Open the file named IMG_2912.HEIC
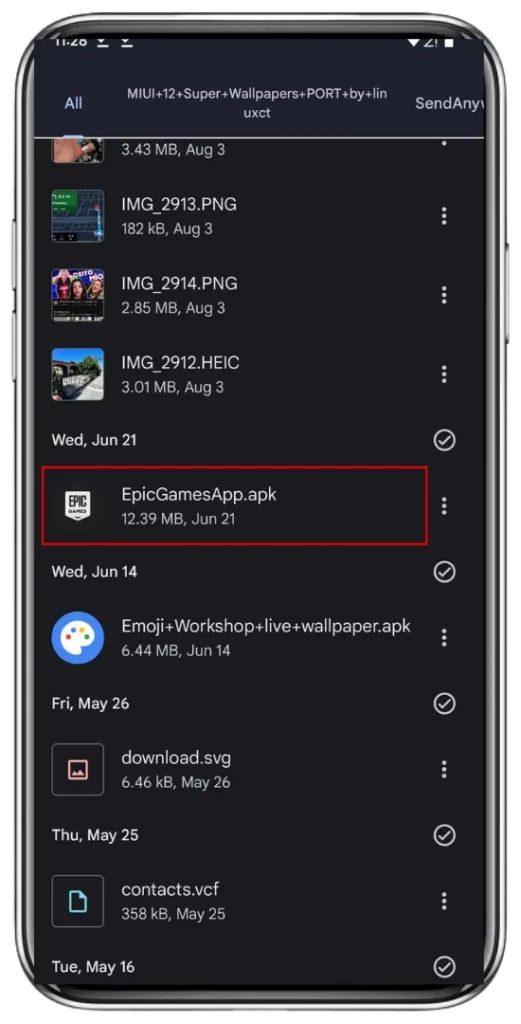Screen dimensions: 521x1024 click(x=181, y=363)
